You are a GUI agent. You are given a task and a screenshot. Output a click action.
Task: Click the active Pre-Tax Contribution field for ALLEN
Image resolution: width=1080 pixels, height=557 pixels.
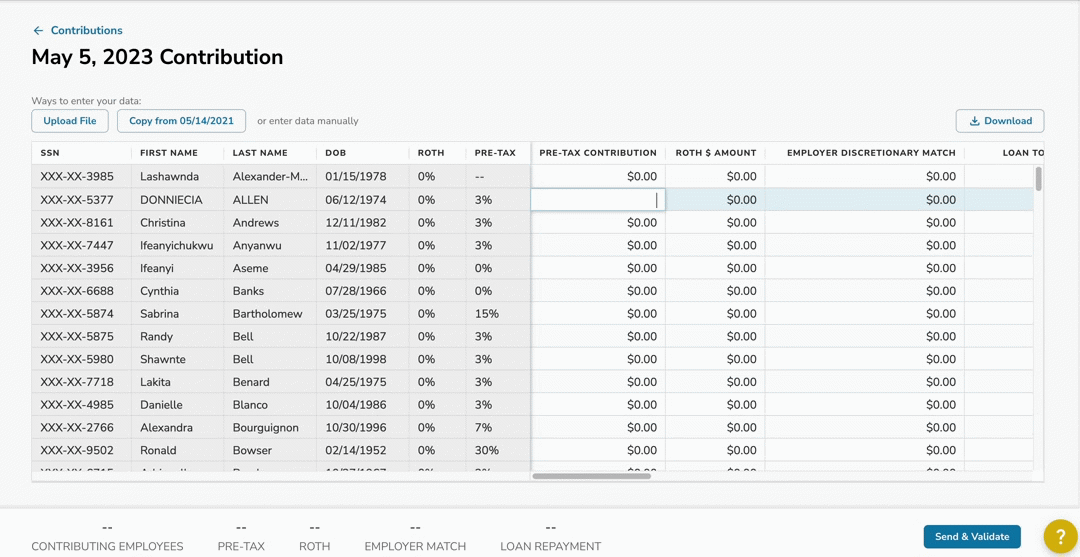pyautogui.click(x=597, y=200)
